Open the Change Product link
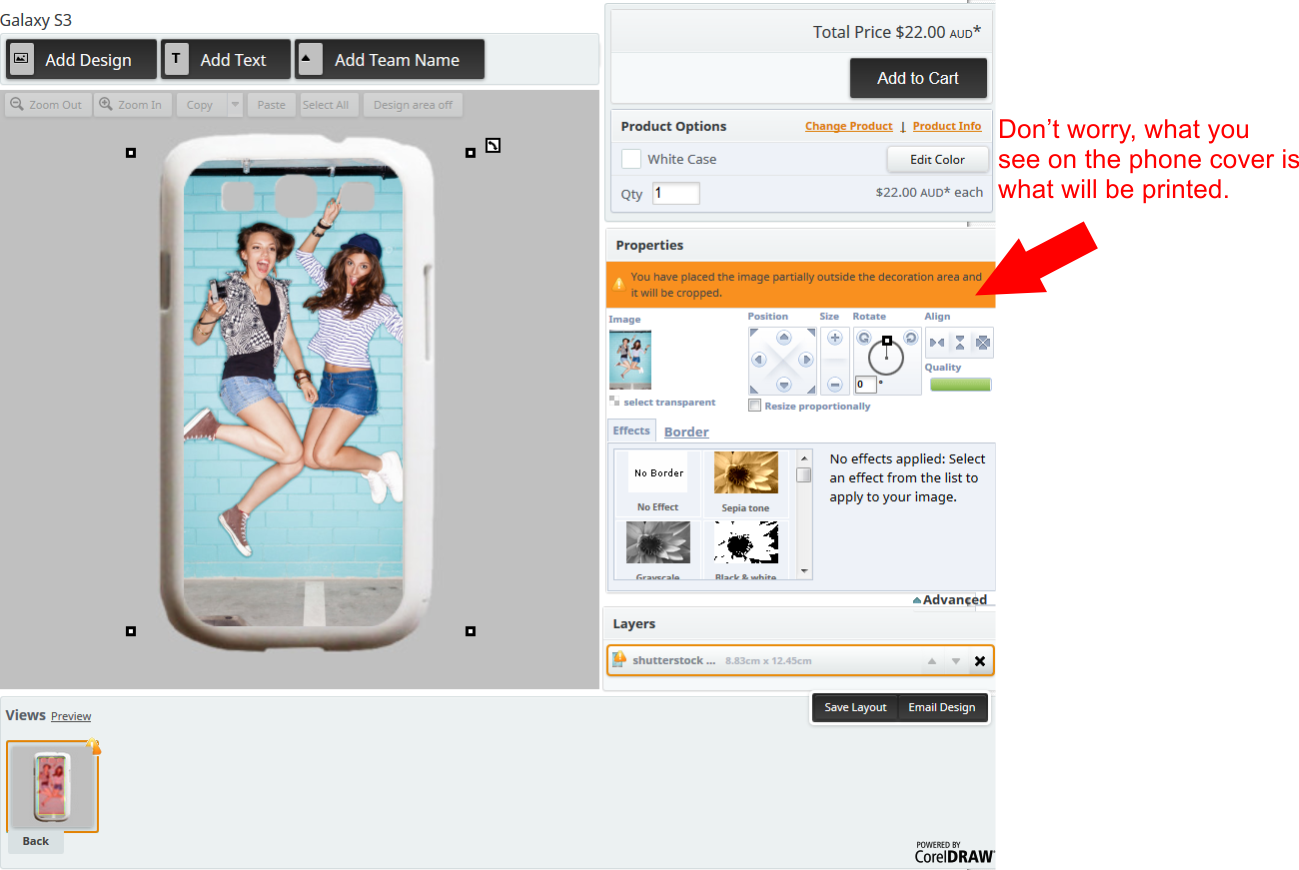This screenshot has height=870, width=1299. click(x=848, y=126)
